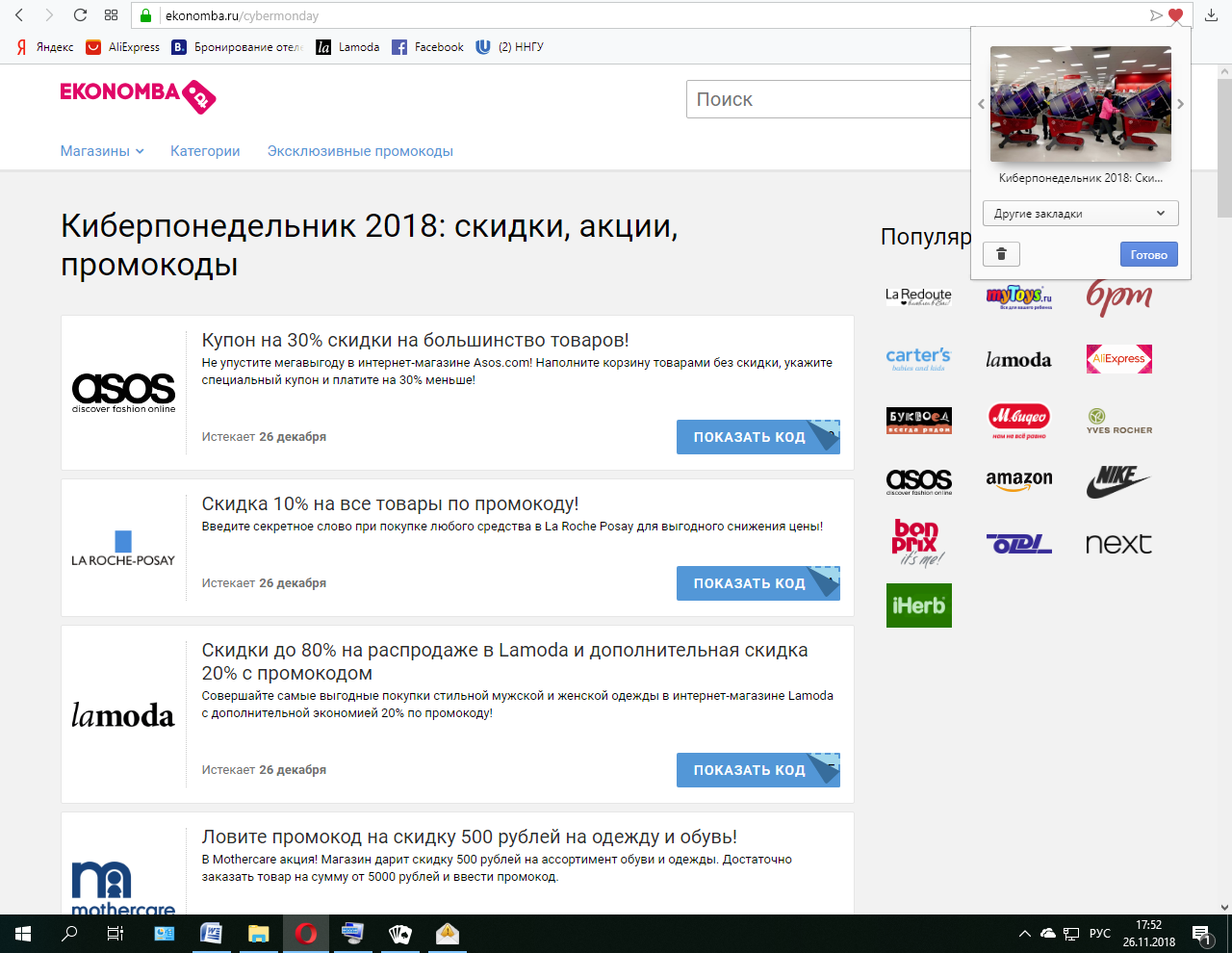Open Windows taskbar search

69,934
